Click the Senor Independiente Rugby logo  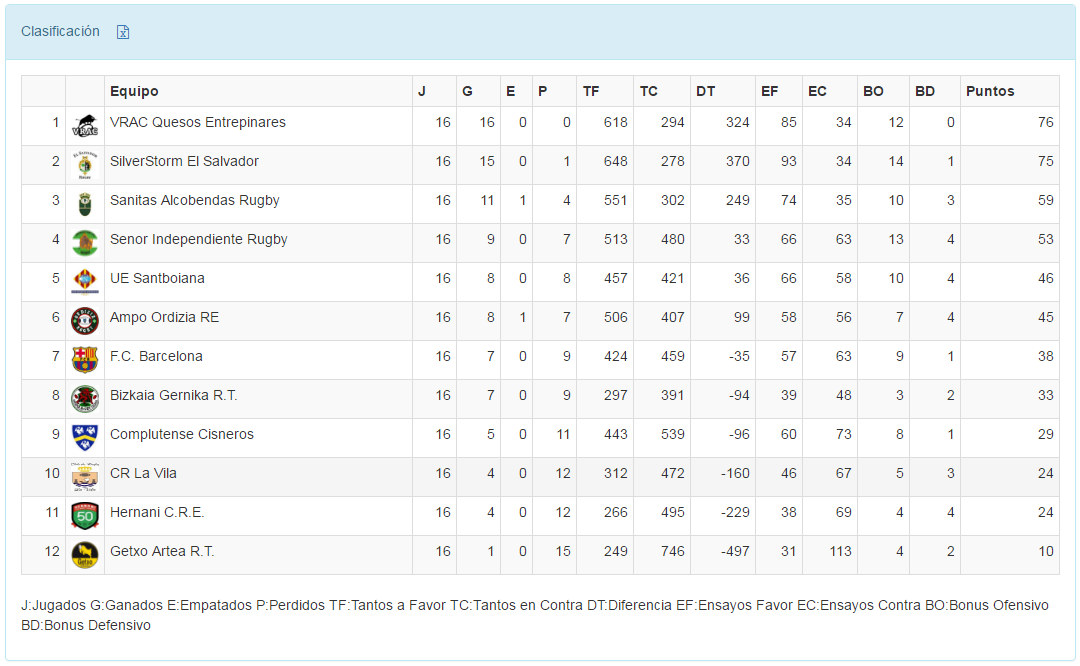[x=85, y=243]
